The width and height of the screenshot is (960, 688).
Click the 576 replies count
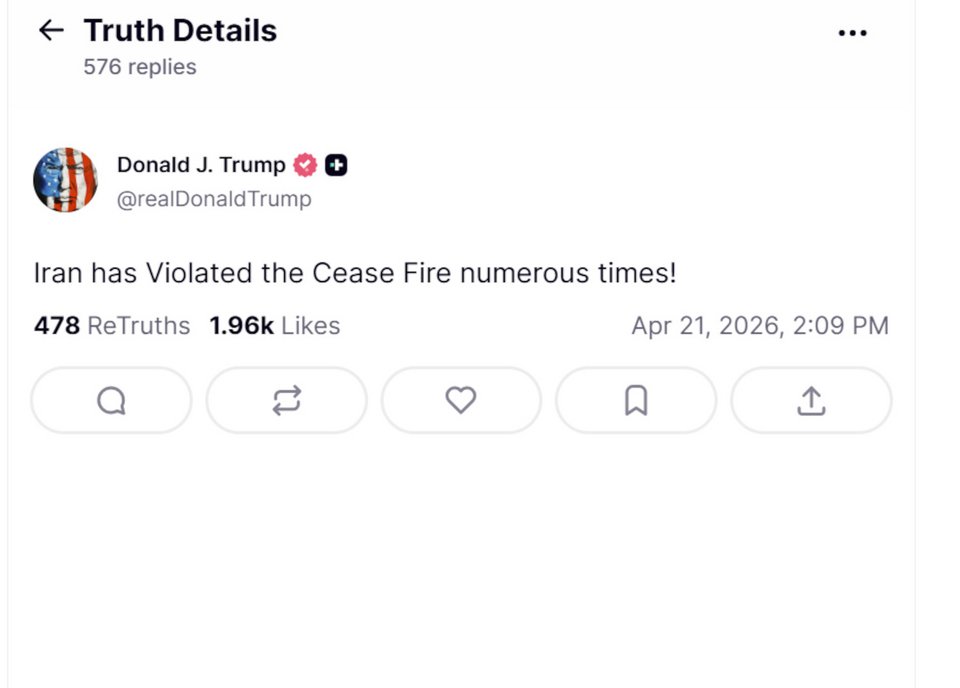pyautogui.click(x=140, y=67)
